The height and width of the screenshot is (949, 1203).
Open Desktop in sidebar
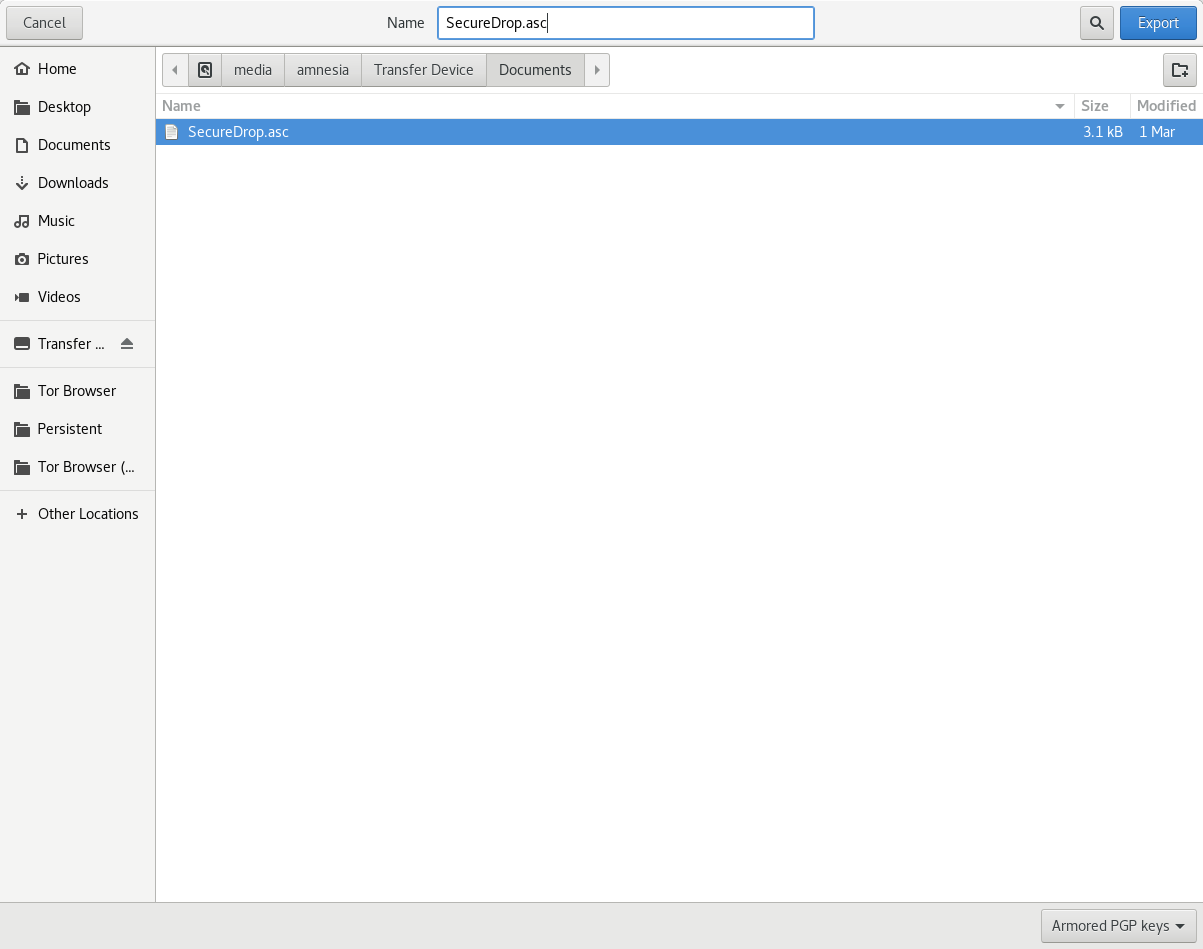coord(77,107)
